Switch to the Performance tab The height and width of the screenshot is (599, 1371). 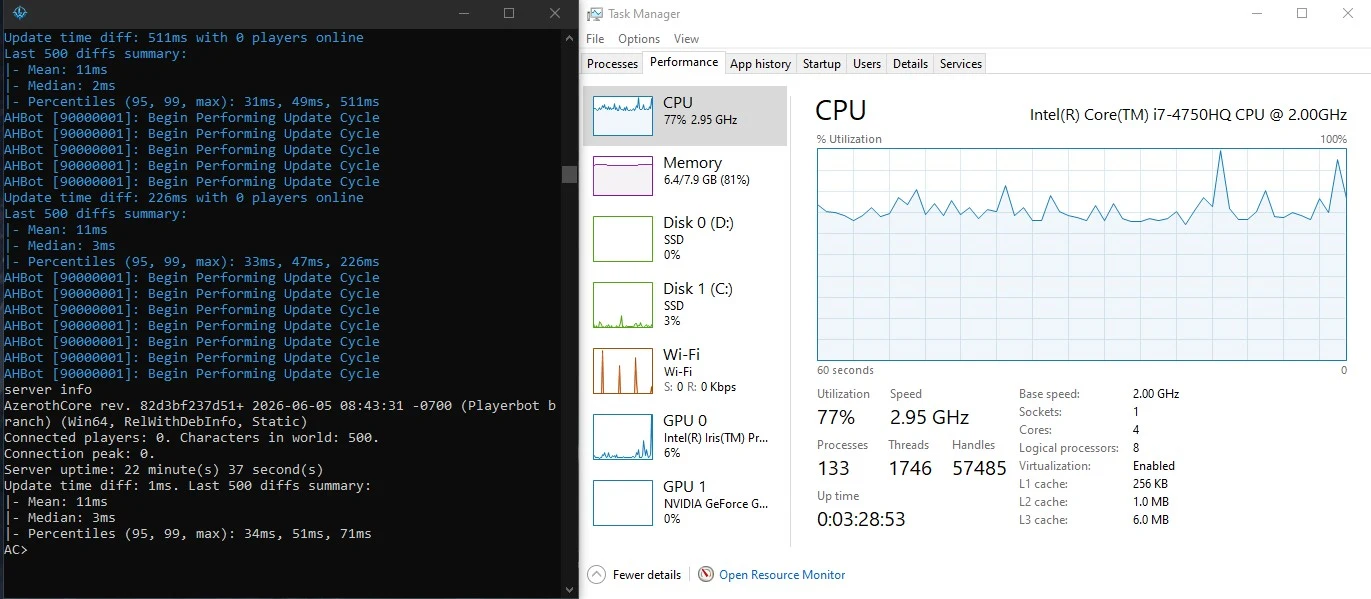[x=684, y=62]
